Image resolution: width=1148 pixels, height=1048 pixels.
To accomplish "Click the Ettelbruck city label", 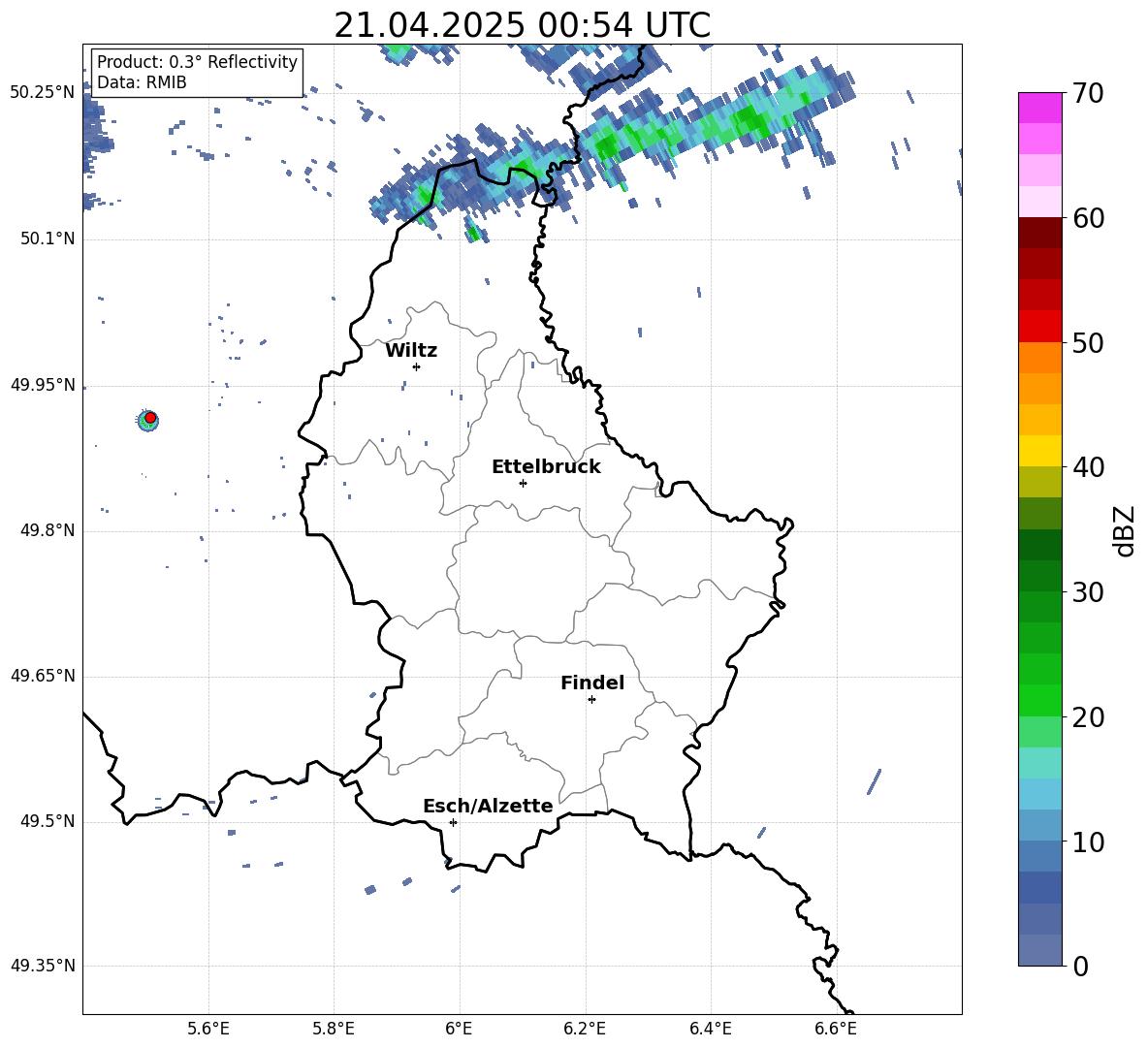I will coord(546,467).
